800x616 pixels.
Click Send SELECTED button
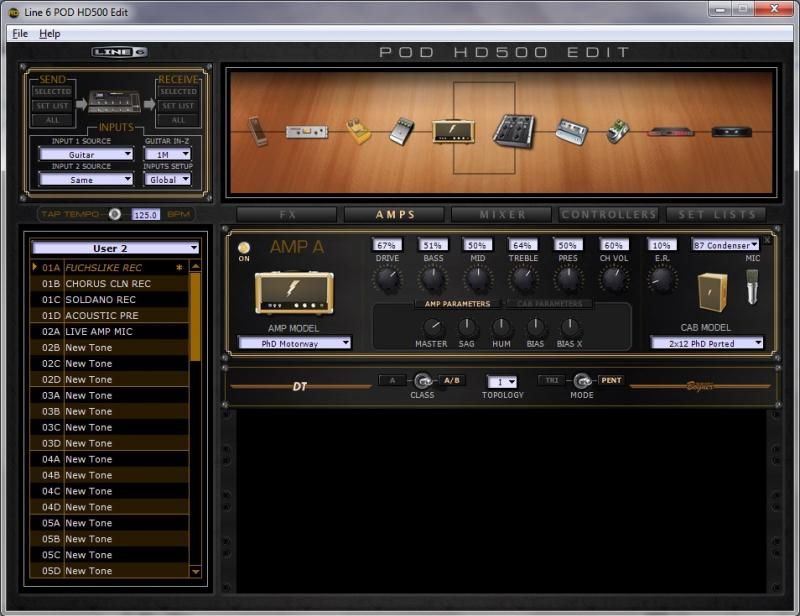point(53,91)
